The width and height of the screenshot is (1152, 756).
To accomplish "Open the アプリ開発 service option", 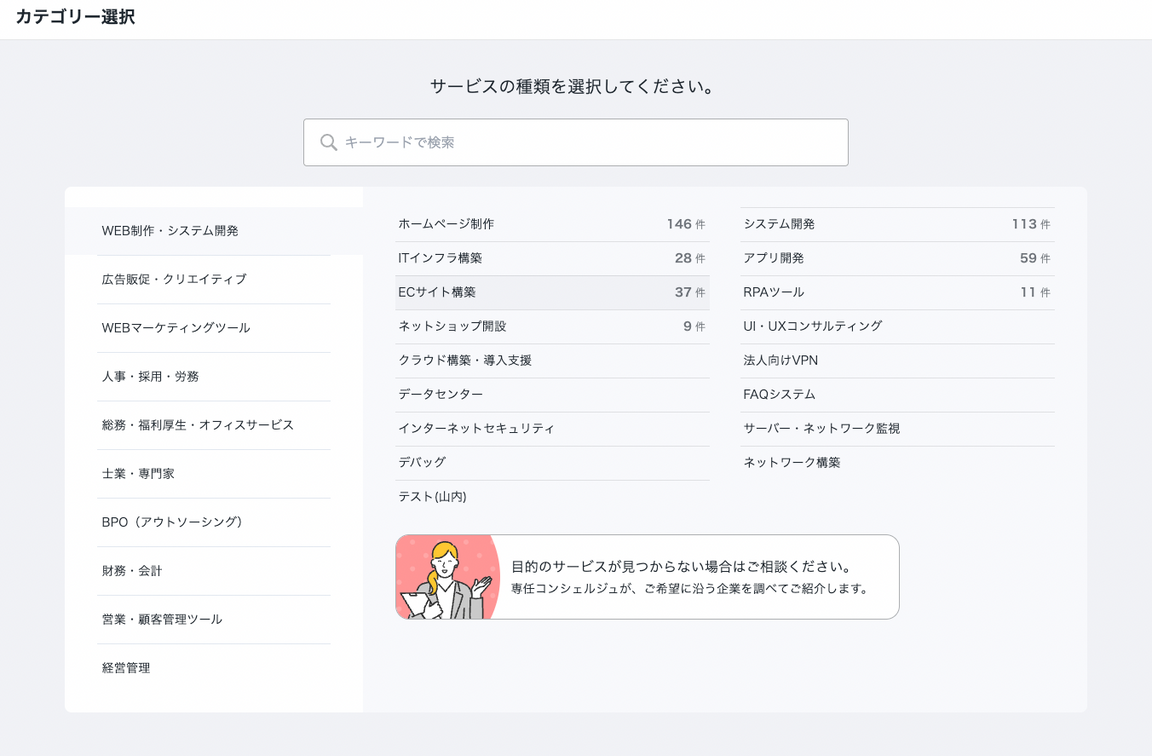I will pyautogui.click(x=773, y=258).
